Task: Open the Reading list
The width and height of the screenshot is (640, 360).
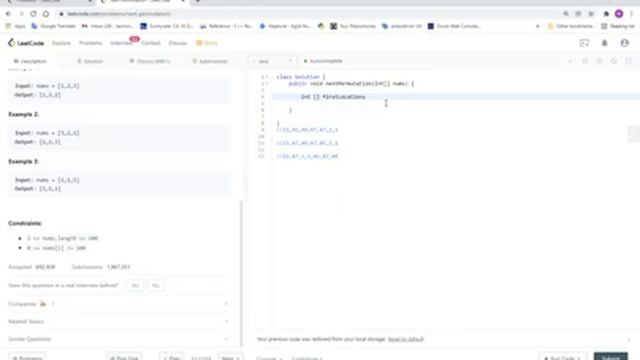Action: [x=618, y=26]
